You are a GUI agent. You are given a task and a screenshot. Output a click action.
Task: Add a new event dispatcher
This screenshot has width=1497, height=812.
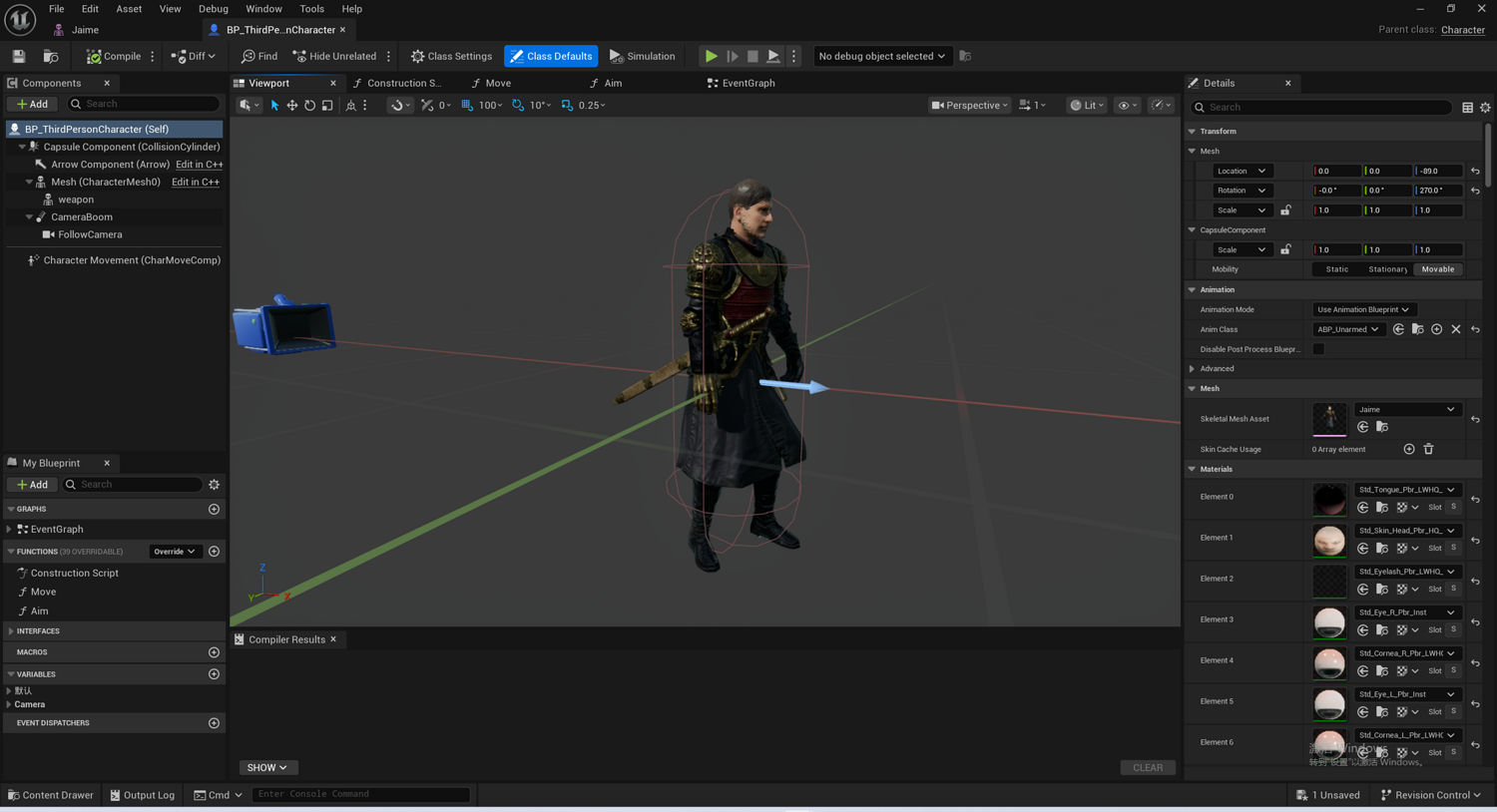(214, 723)
